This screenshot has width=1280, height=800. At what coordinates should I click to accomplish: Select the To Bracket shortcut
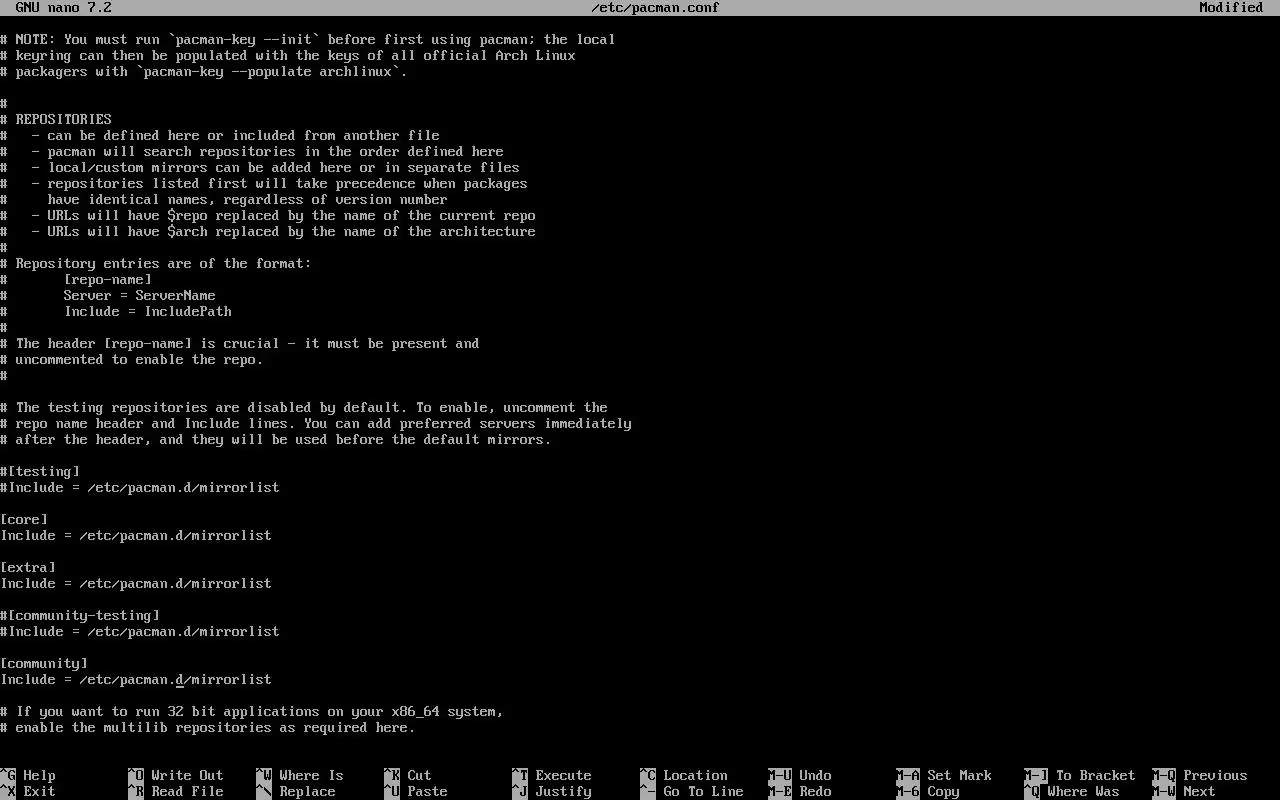tap(1079, 775)
